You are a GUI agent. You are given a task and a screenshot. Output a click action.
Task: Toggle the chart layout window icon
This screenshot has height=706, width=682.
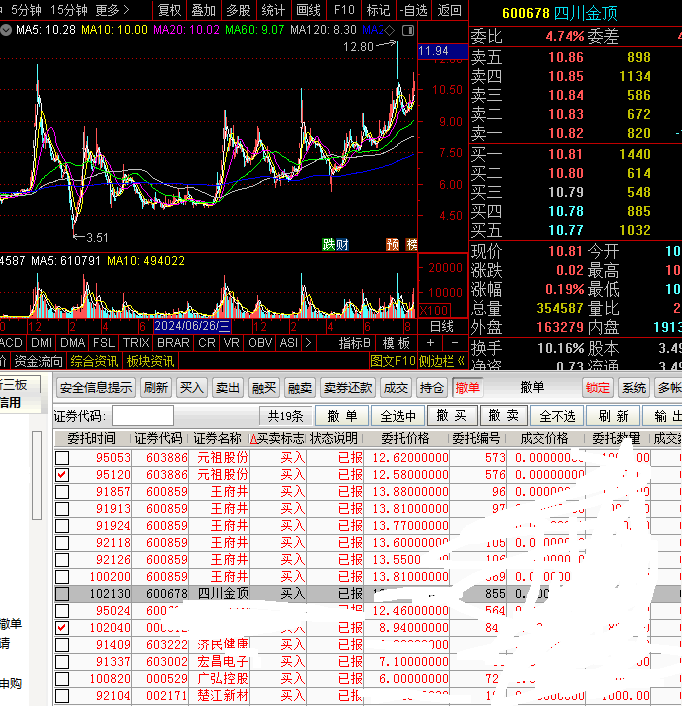[408, 31]
